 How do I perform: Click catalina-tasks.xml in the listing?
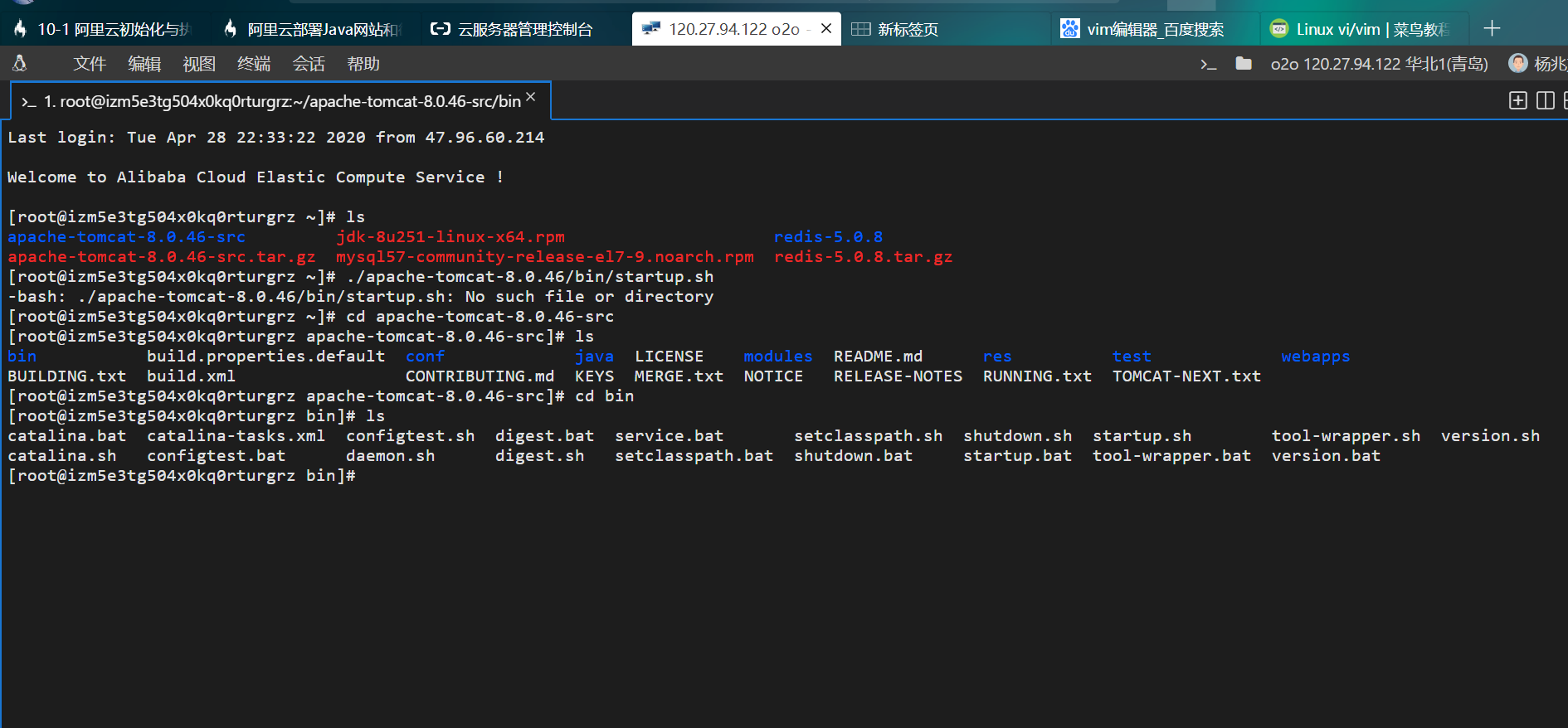point(236,435)
